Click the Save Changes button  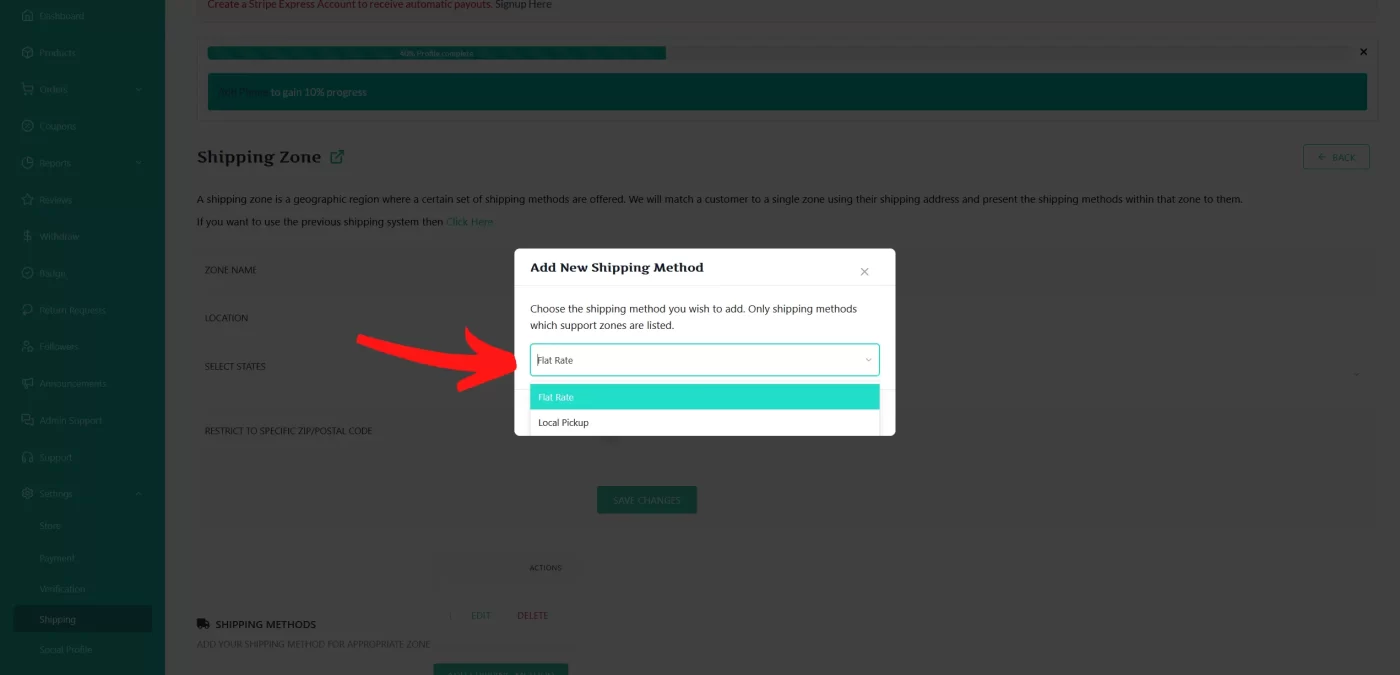pyautogui.click(x=646, y=500)
